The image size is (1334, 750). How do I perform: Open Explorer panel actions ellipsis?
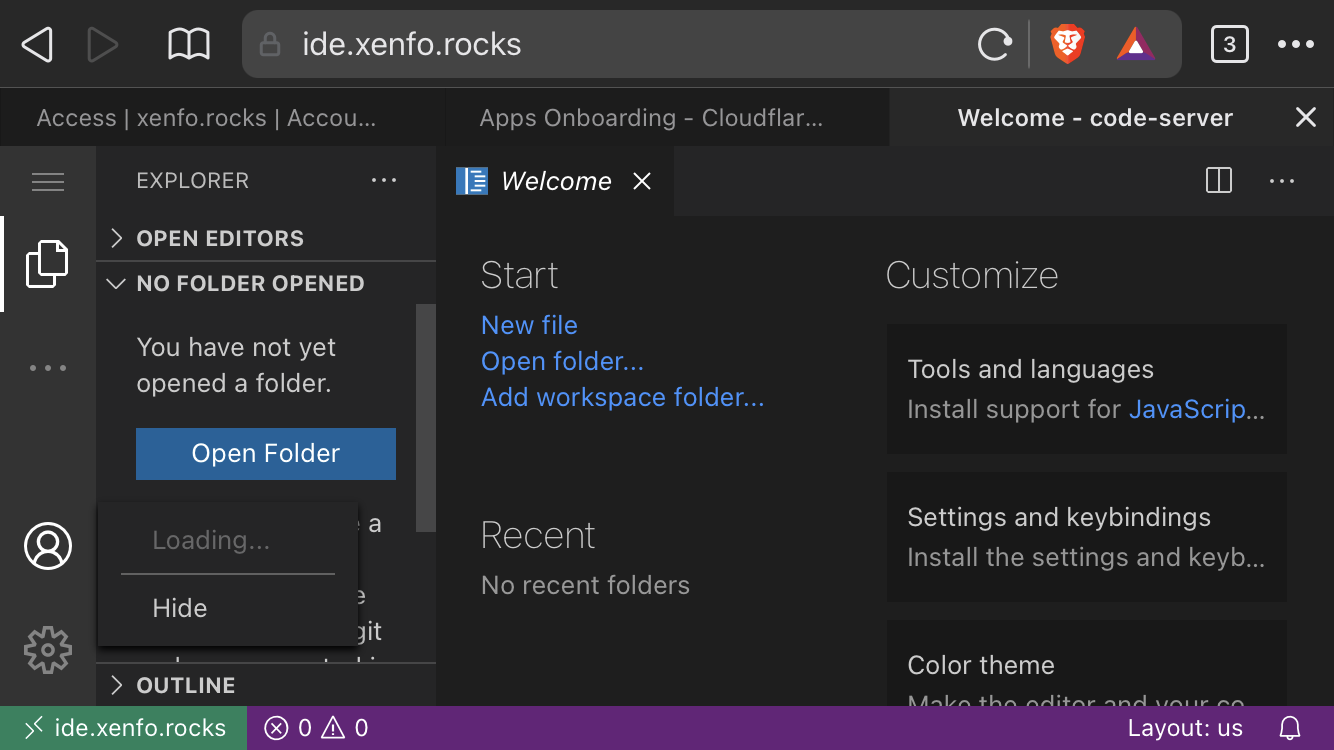point(384,180)
